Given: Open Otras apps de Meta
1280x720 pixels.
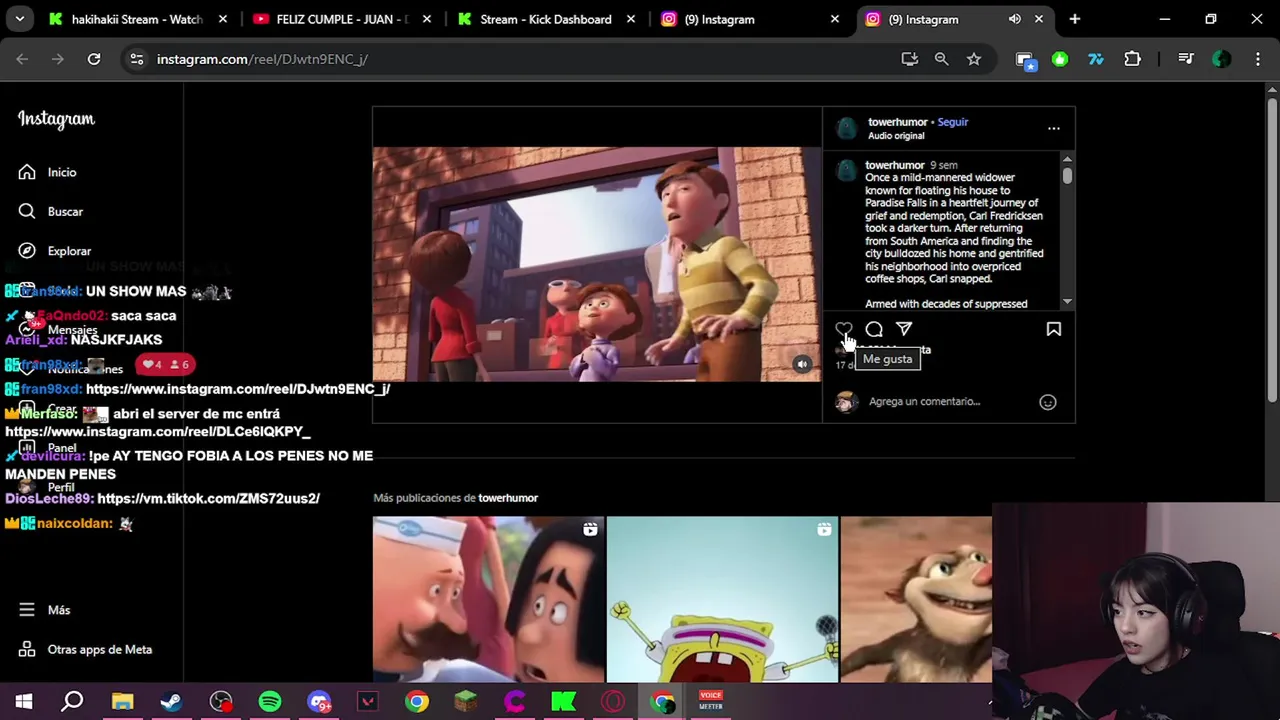Looking at the screenshot, I should point(85,650).
